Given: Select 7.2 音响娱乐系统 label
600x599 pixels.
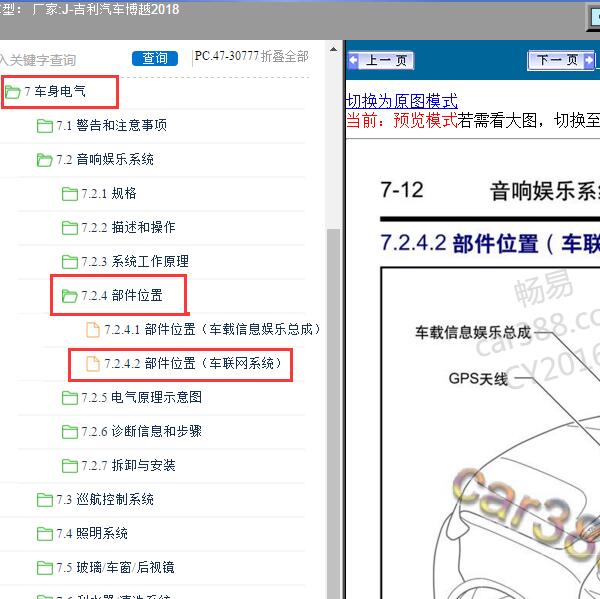Looking at the screenshot, I should [105, 159].
